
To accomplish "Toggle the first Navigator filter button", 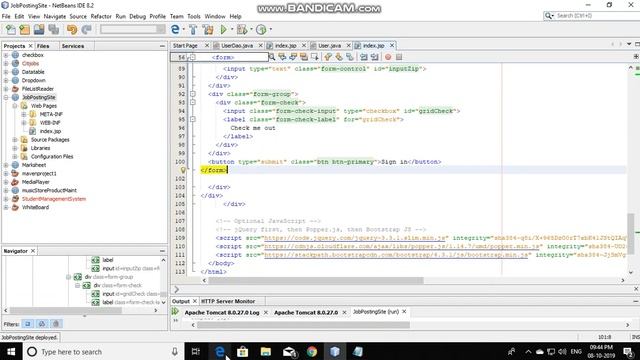I will click(x=28, y=324).
